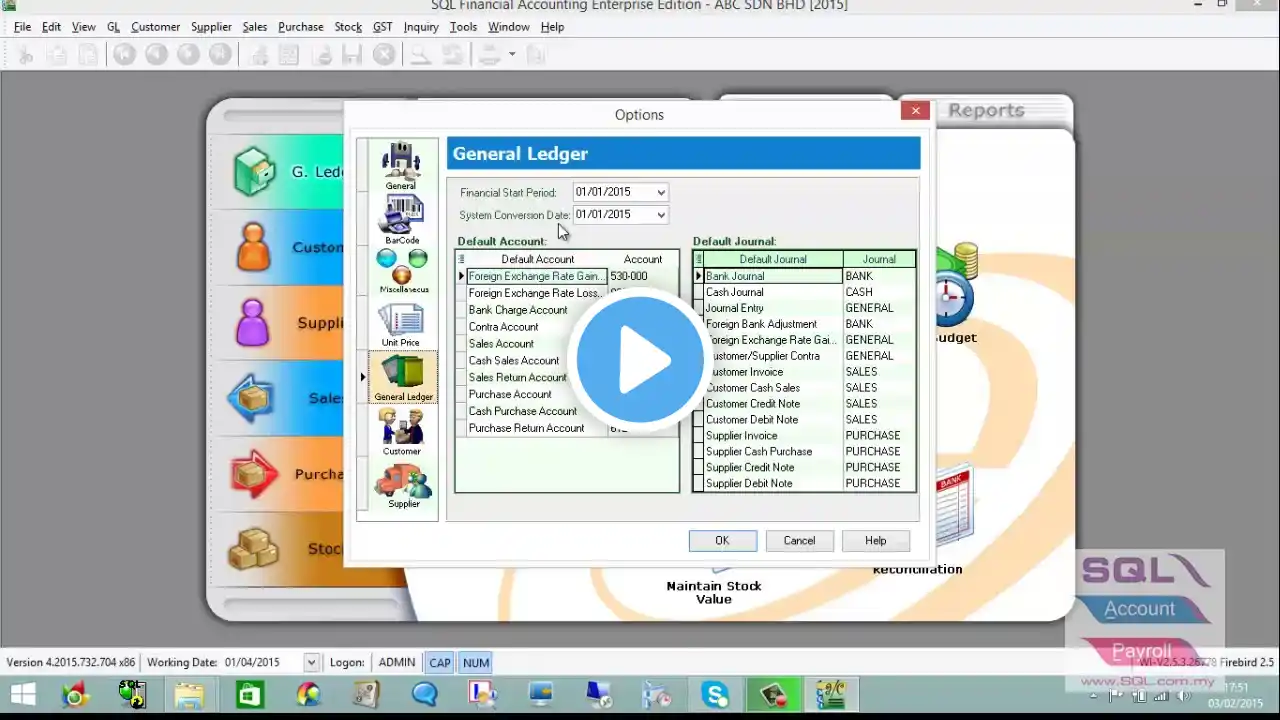
Task: Click the Skype icon in taskbar
Action: [x=715, y=694]
